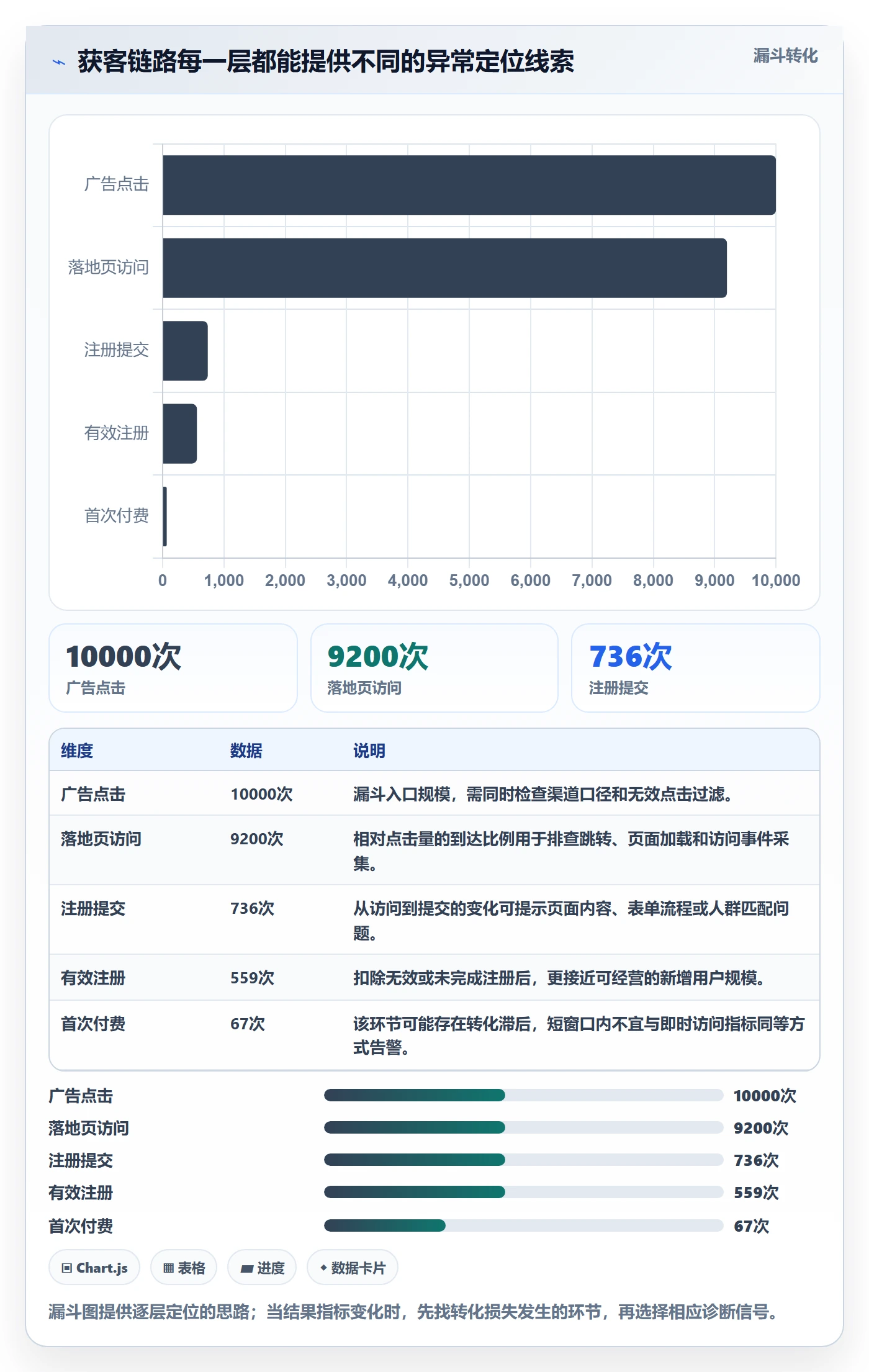Click the 559次 table cell
This screenshot has height=1372, width=869.
pyautogui.click(x=252, y=978)
